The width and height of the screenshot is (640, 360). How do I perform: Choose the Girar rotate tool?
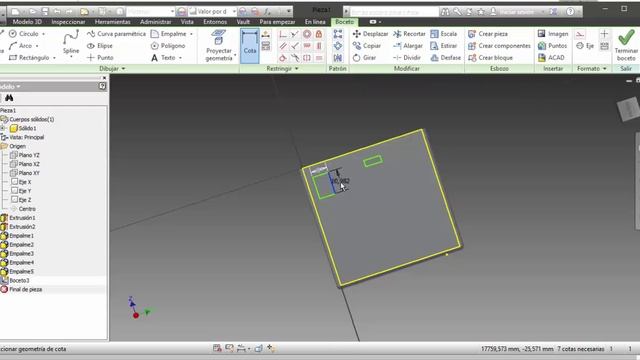364,58
